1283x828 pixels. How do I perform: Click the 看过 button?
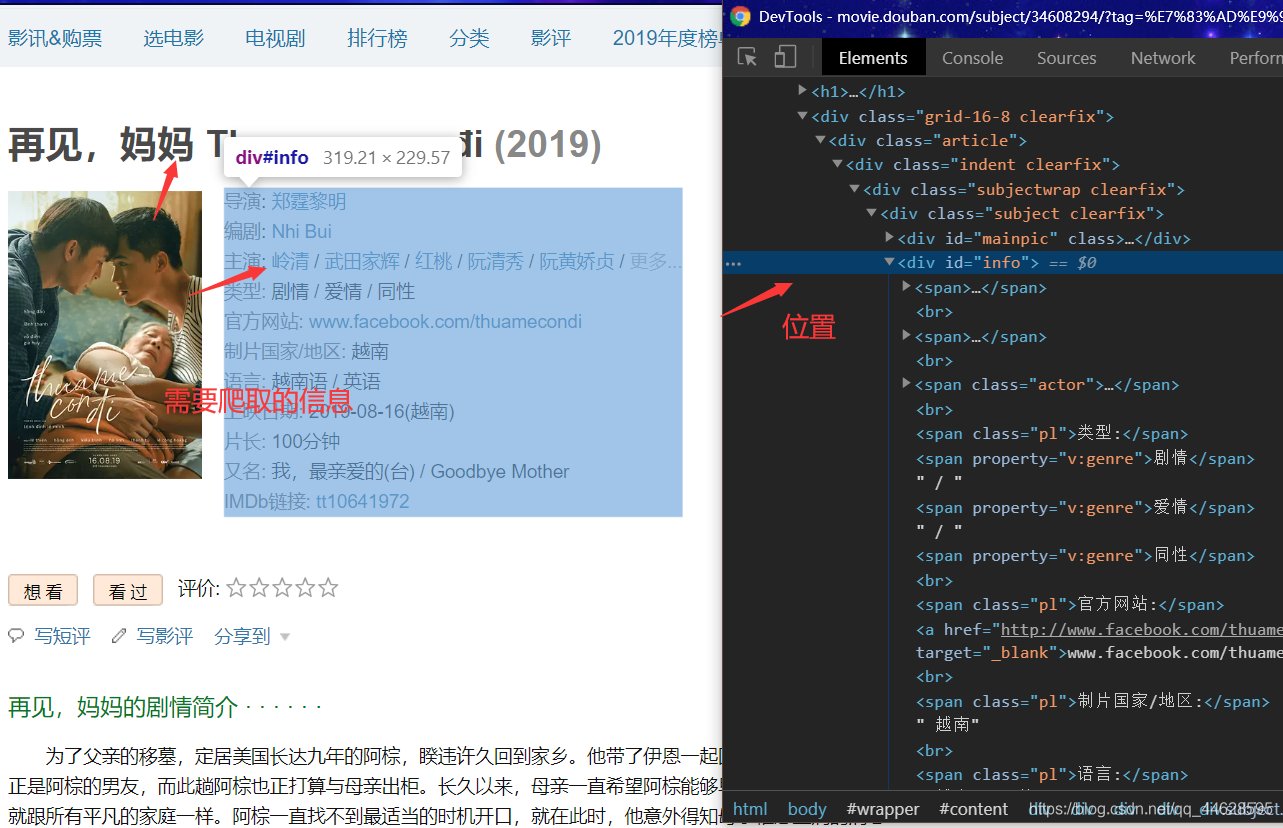[x=128, y=590]
